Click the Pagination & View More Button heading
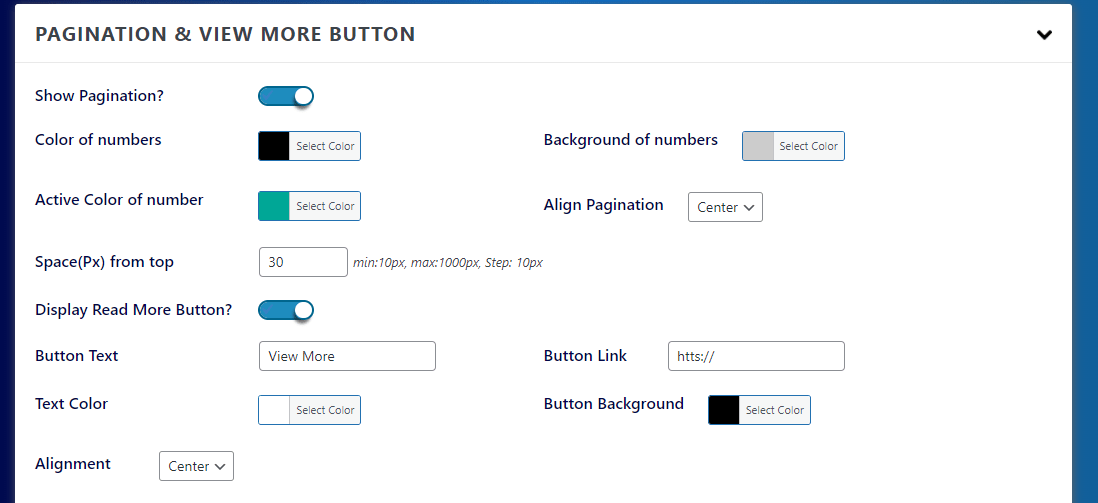Screen dimensions: 1098x503 click(225, 34)
